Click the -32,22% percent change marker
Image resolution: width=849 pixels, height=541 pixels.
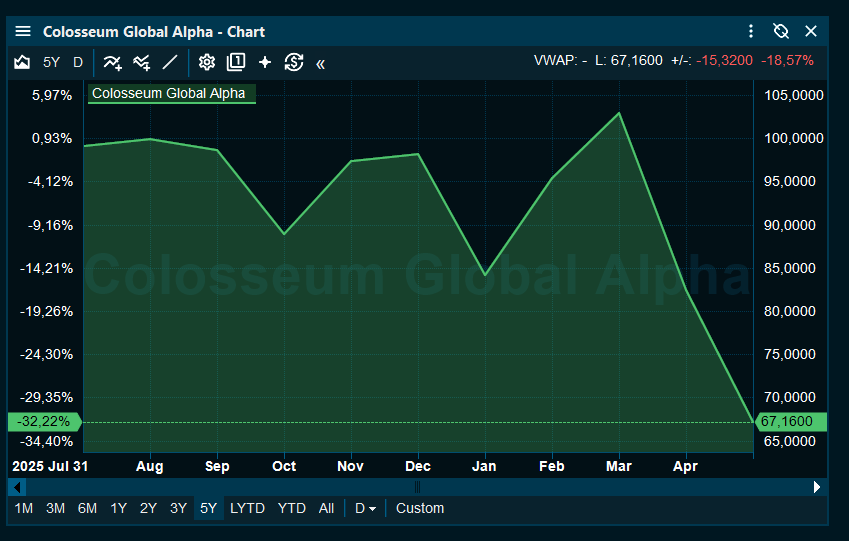click(44, 421)
